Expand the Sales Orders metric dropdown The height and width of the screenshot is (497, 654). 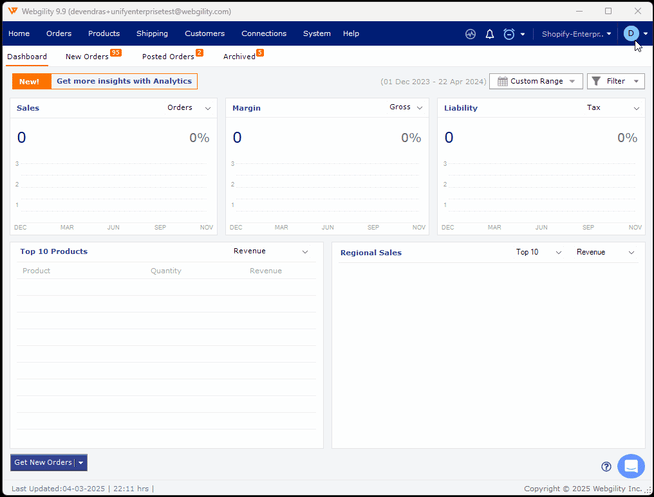(189, 108)
